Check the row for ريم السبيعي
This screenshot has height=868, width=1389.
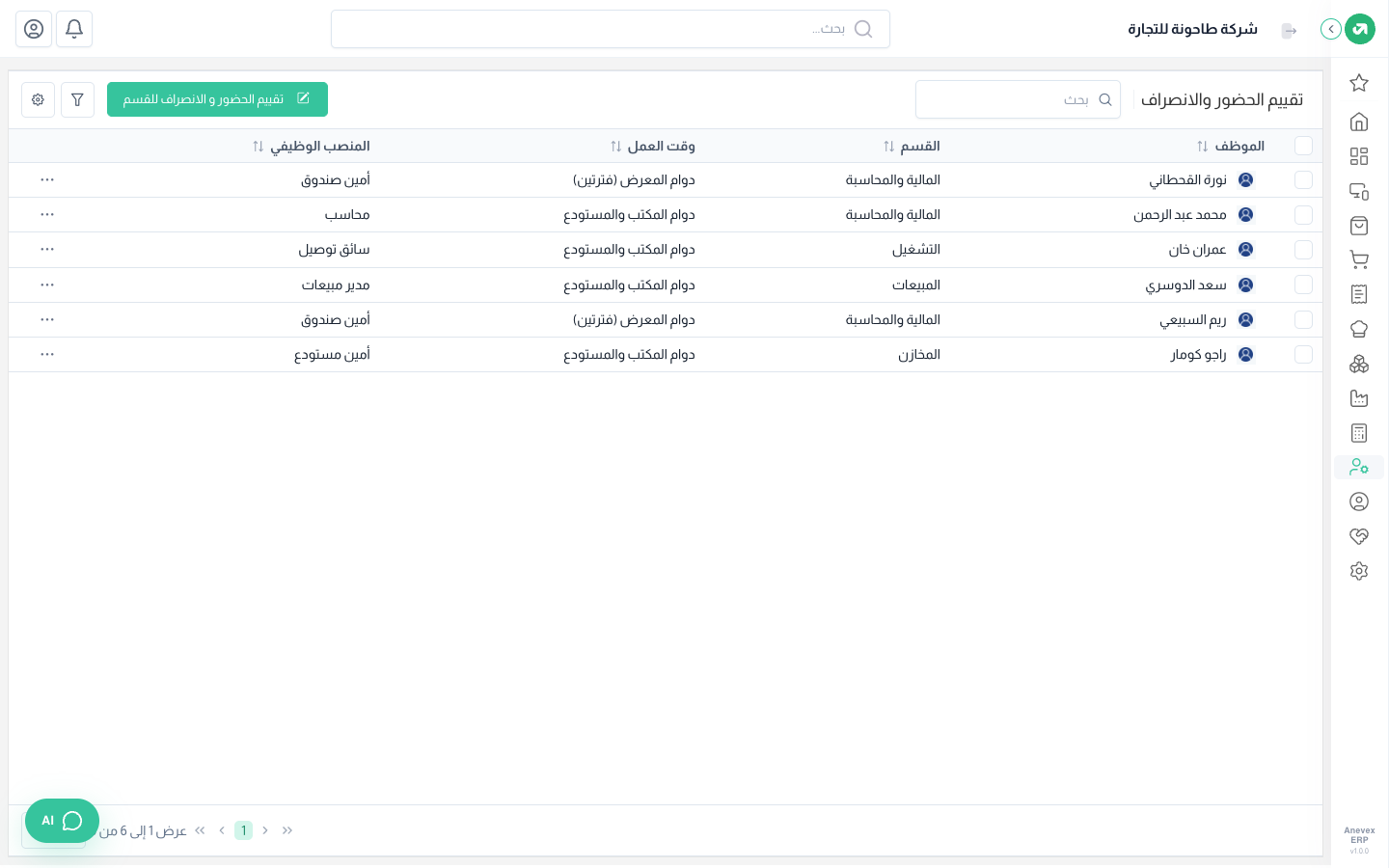tap(1303, 319)
